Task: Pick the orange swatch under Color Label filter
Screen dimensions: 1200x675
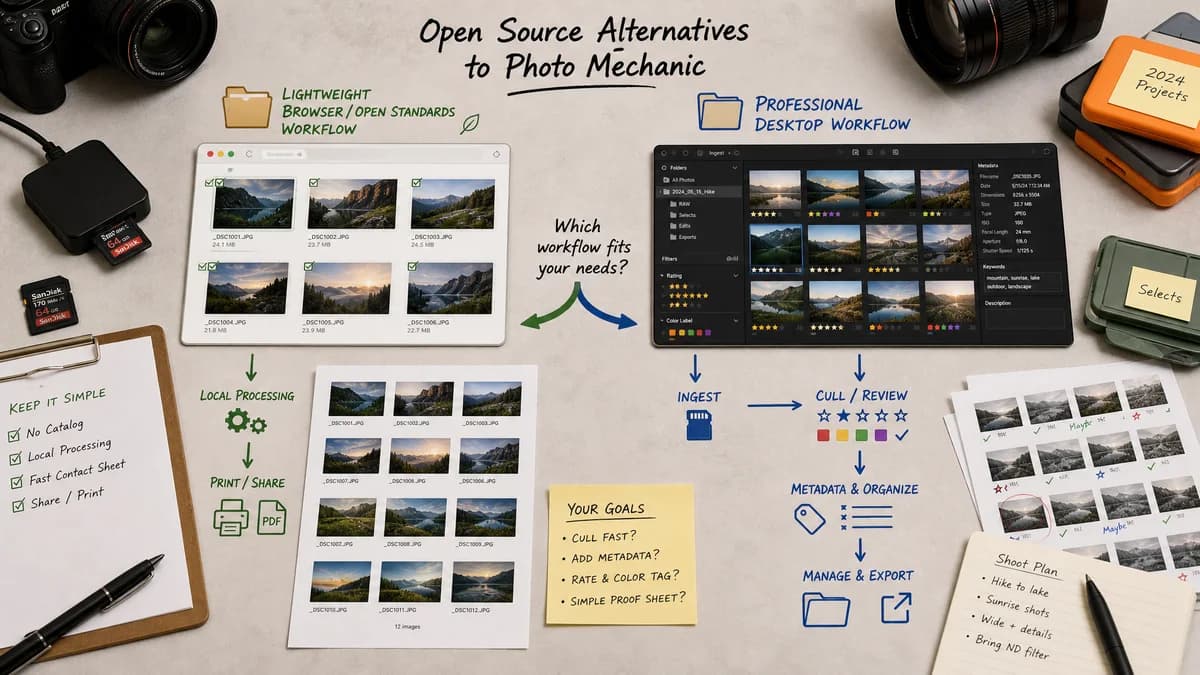Action: 672,332
